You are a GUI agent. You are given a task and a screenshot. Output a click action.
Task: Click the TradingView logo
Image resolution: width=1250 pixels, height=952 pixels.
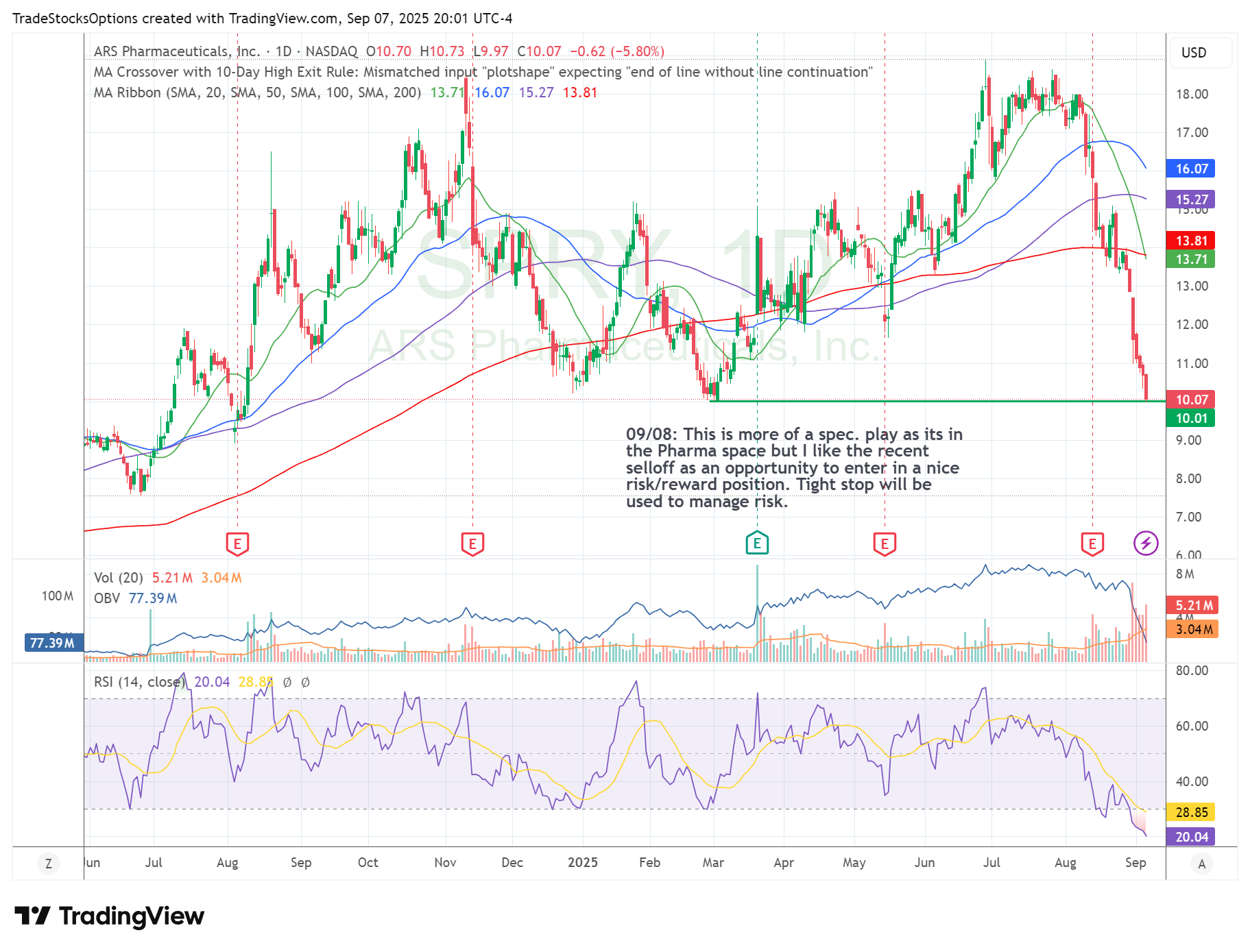pos(110,916)
